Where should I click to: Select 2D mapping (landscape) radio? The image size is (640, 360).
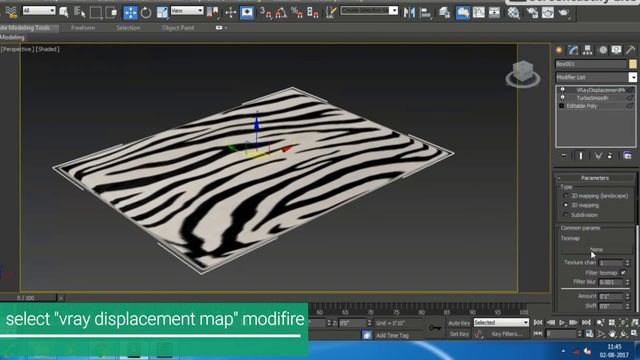566,196
